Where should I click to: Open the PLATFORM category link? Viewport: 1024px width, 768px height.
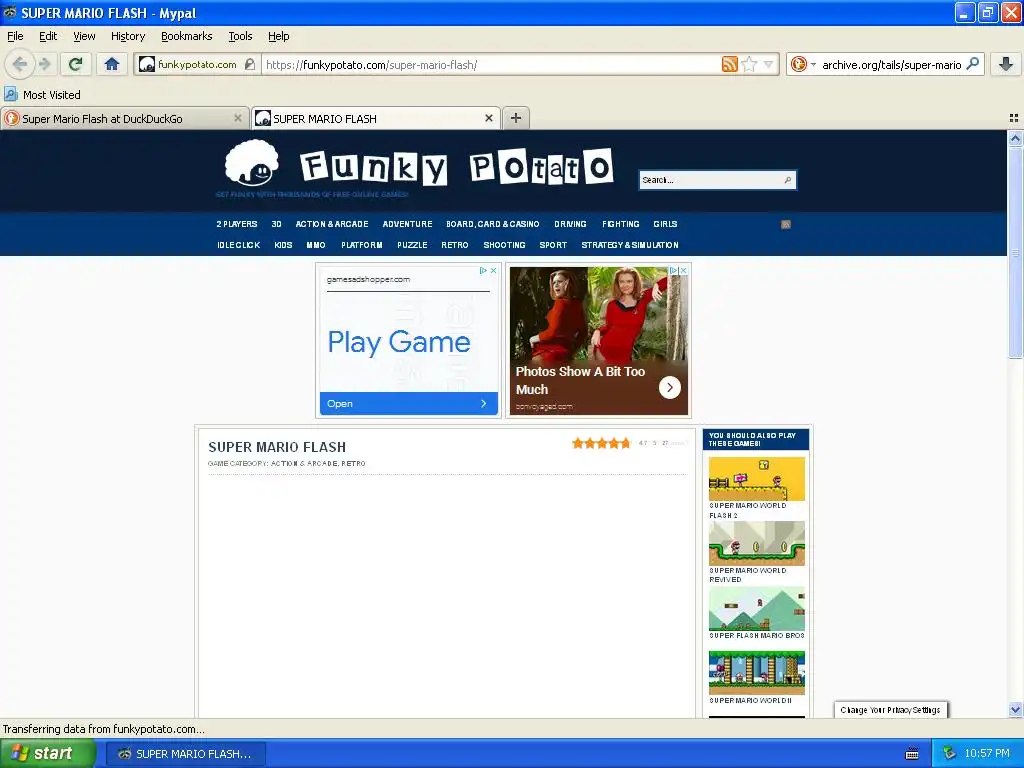[x=361, y=245]
